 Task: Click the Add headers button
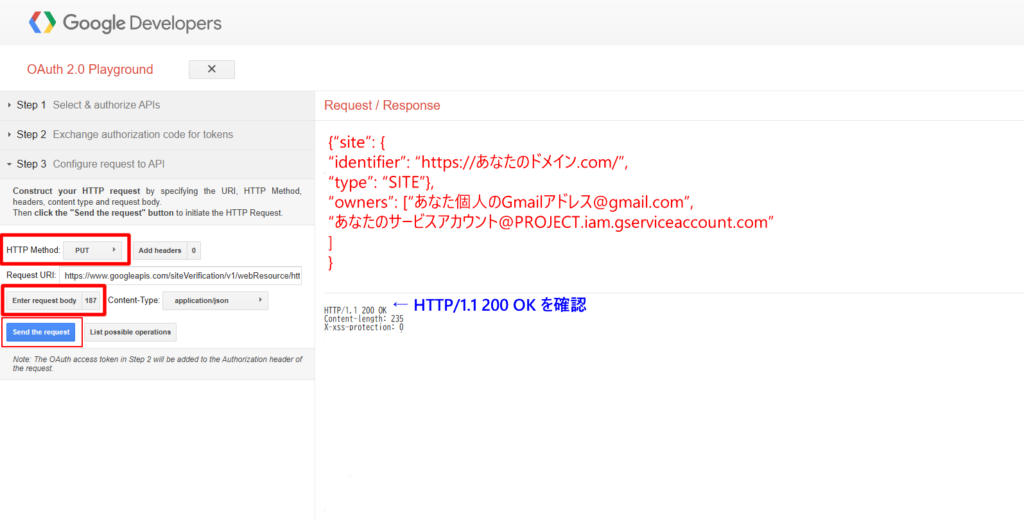pos(167,250)
